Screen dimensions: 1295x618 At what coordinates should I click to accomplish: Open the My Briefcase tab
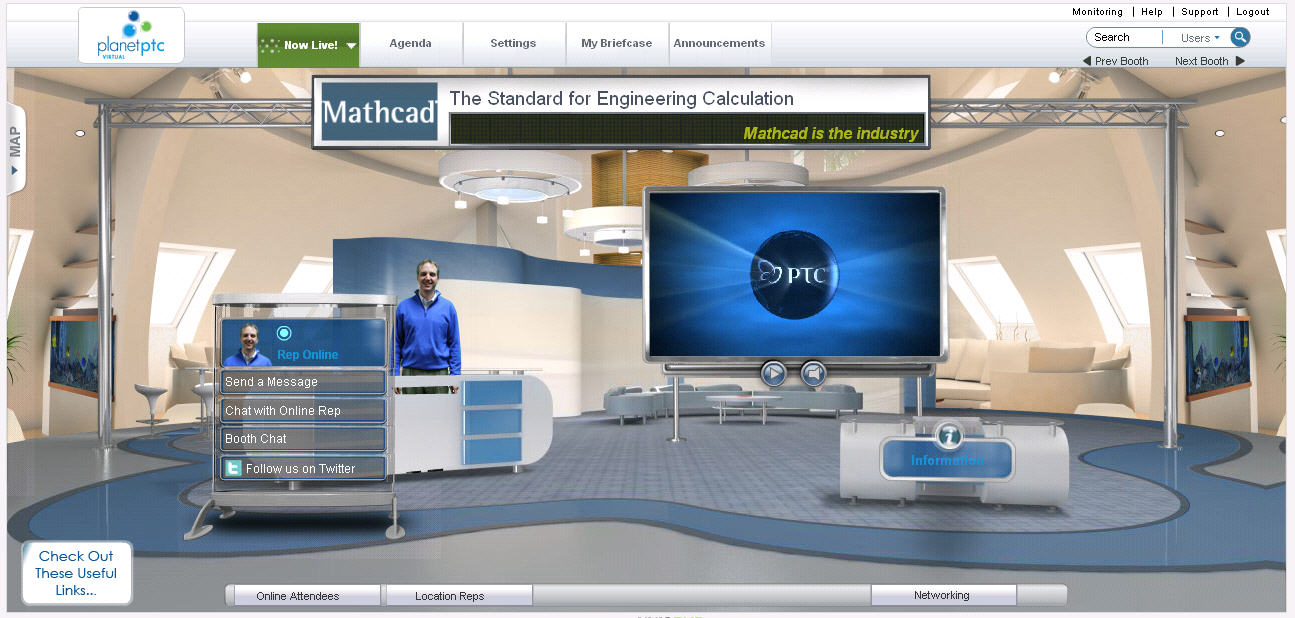coord(617,44)
